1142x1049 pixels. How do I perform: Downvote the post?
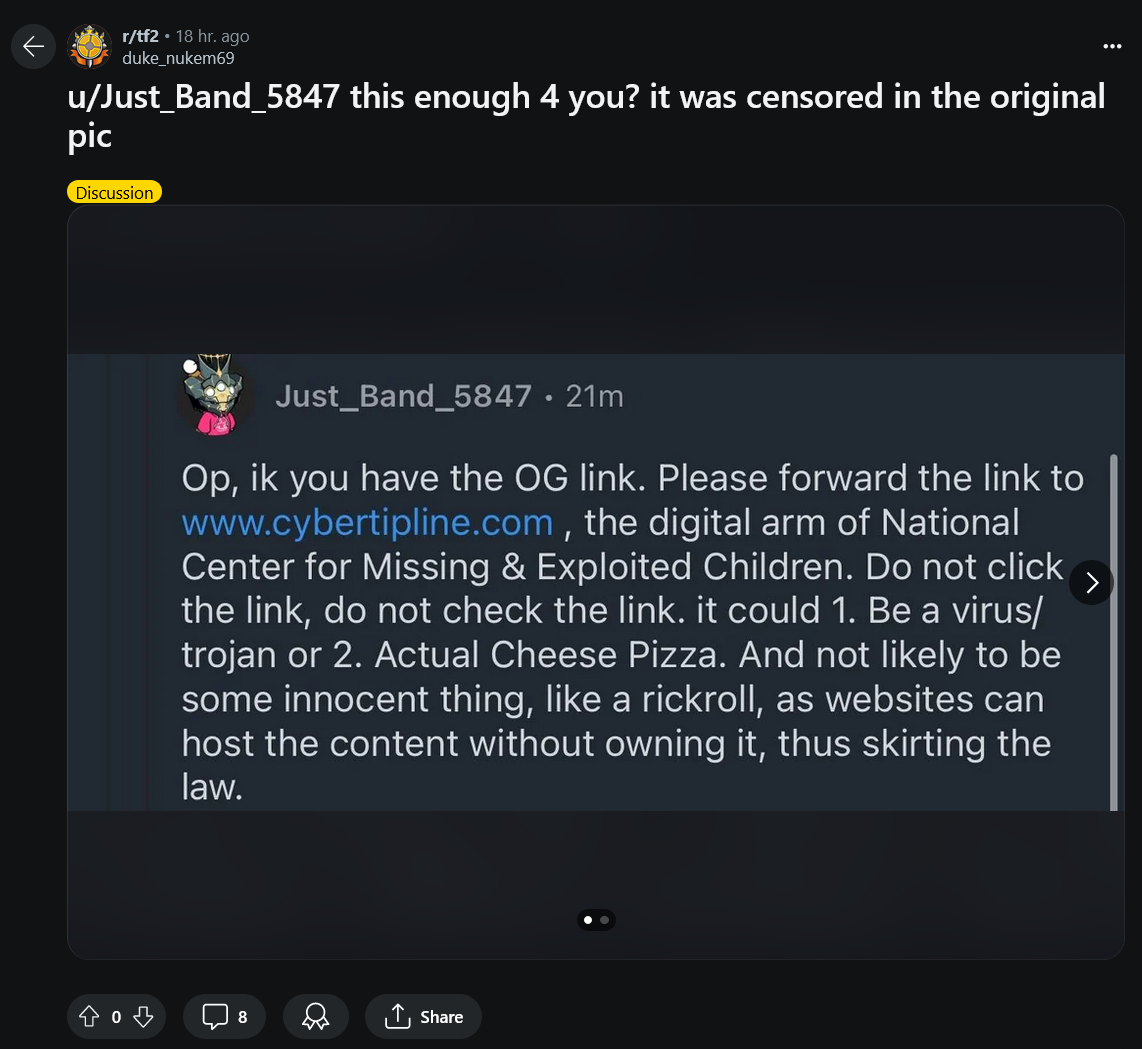click(143, 1016)
